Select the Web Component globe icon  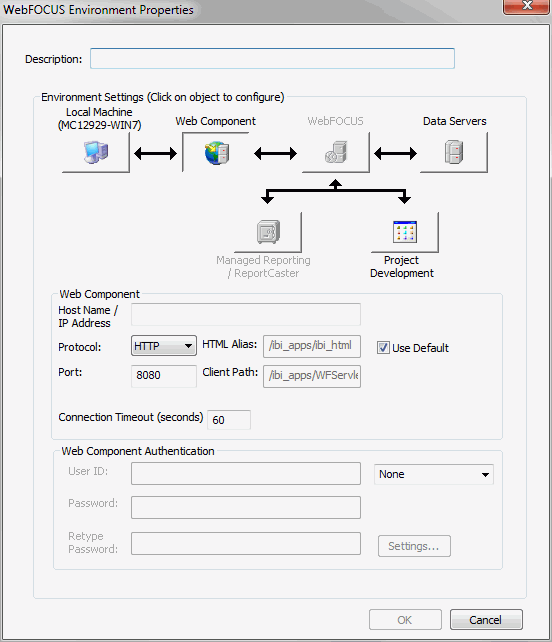click(217, 153)
